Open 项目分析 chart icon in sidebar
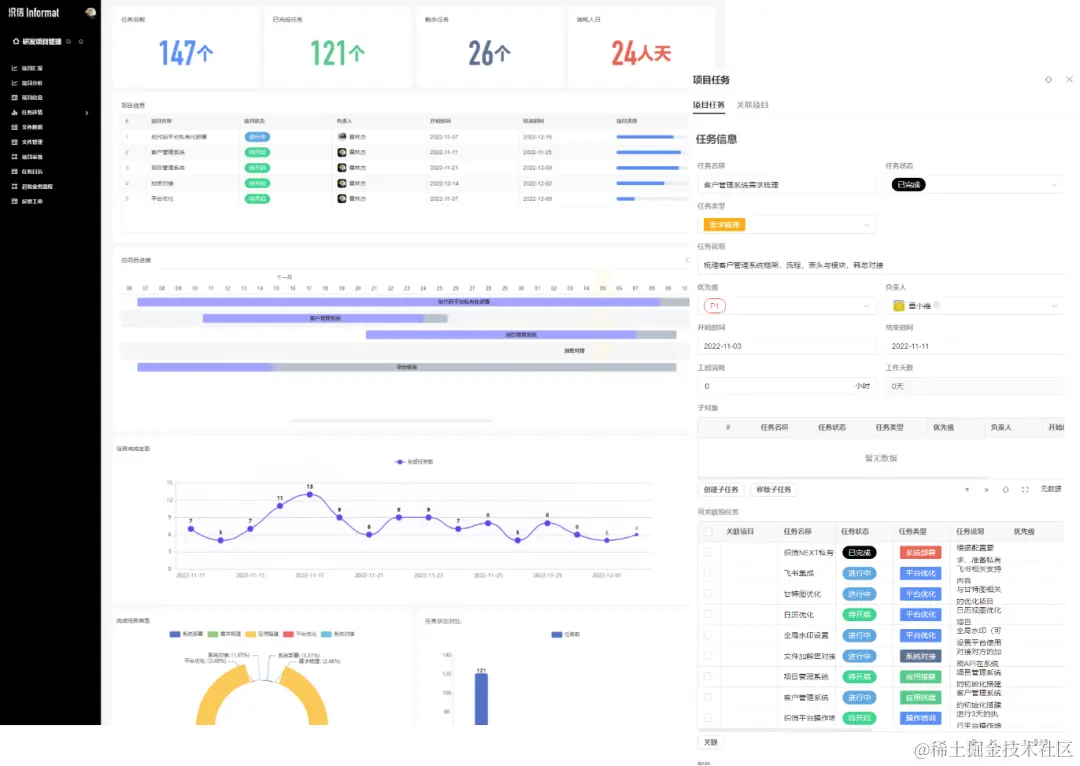Image resolution: width=1080 pixels, height=766 pixels. 14,83
